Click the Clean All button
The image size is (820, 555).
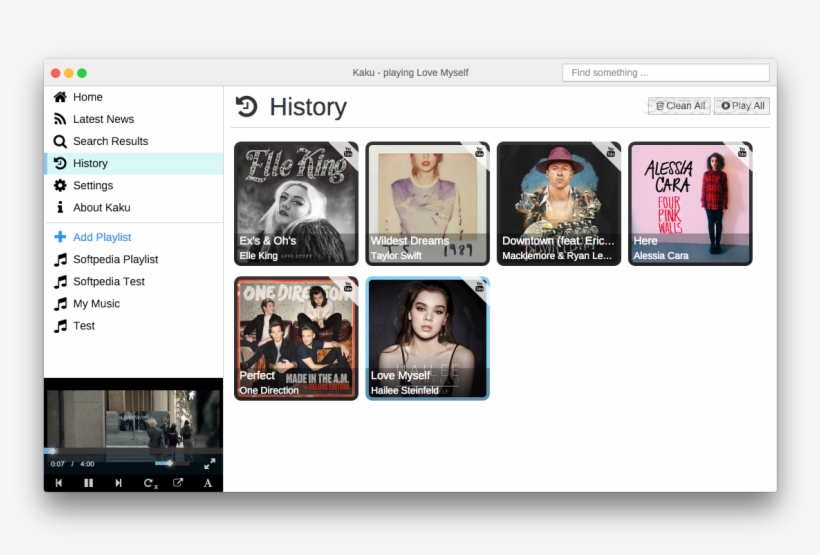[679, 106]
